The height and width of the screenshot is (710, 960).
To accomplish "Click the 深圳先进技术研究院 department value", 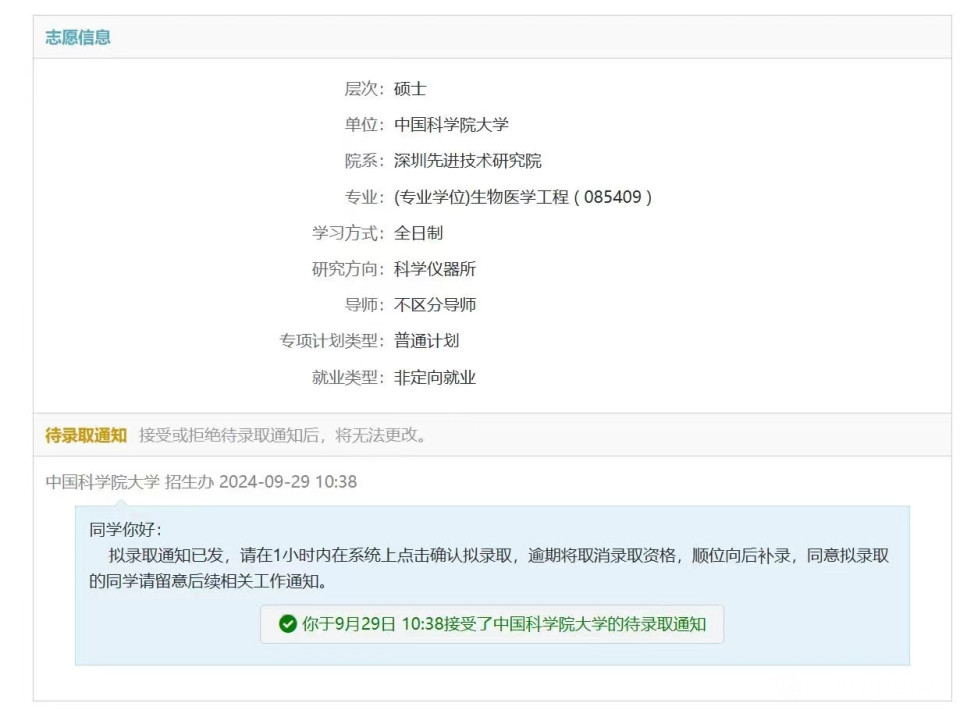I will pos(467,161).
